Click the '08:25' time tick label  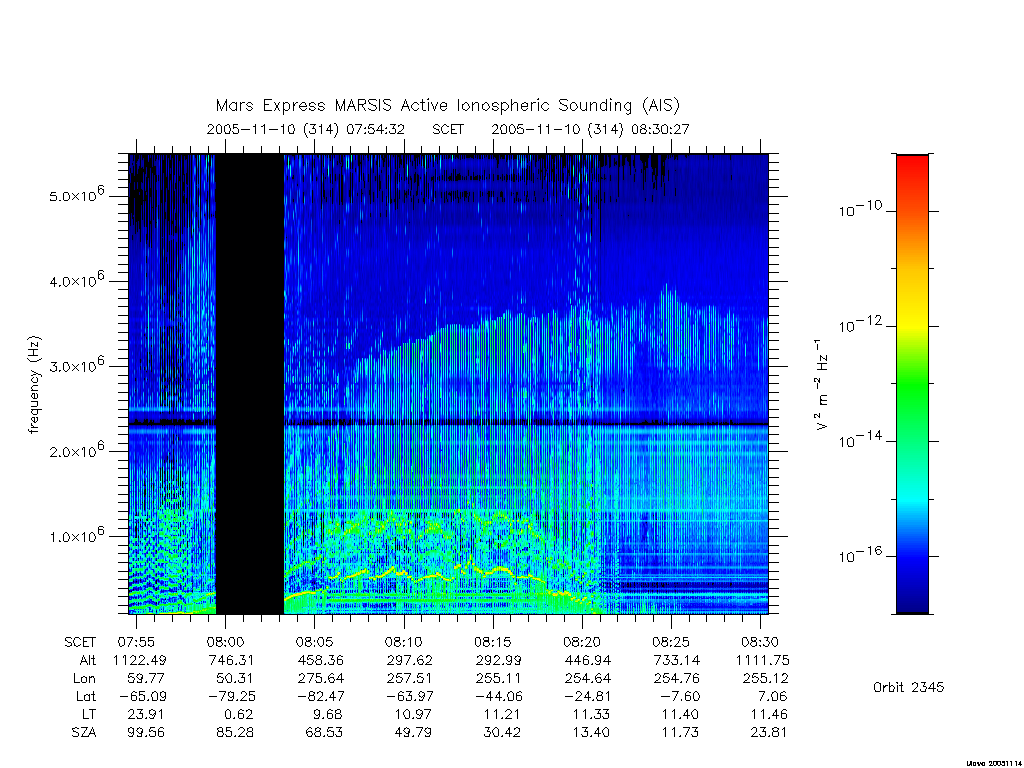coord(671,642)
